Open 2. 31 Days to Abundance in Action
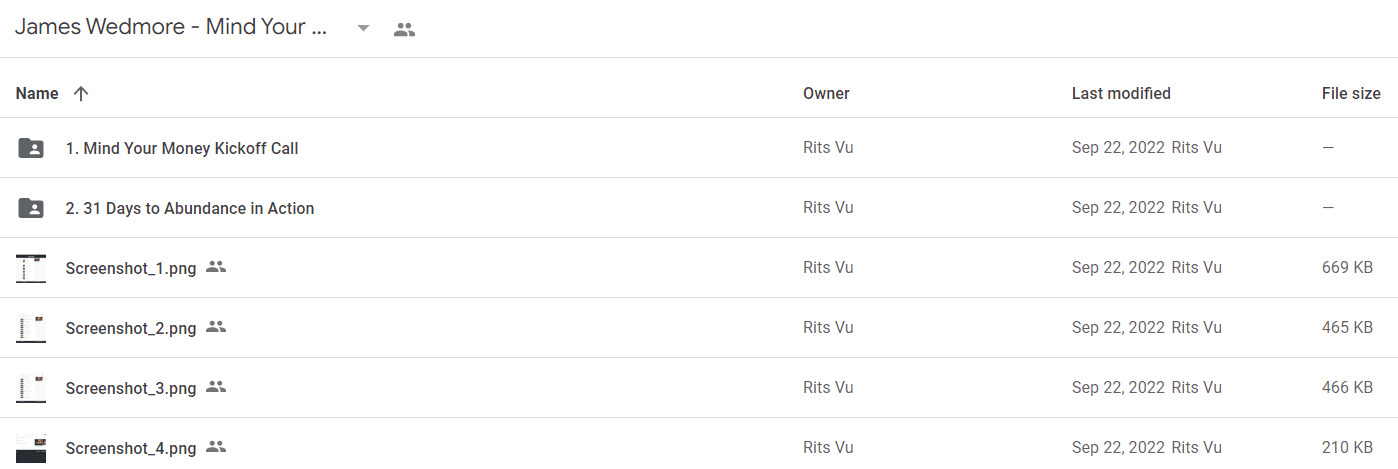 point(190,208)
